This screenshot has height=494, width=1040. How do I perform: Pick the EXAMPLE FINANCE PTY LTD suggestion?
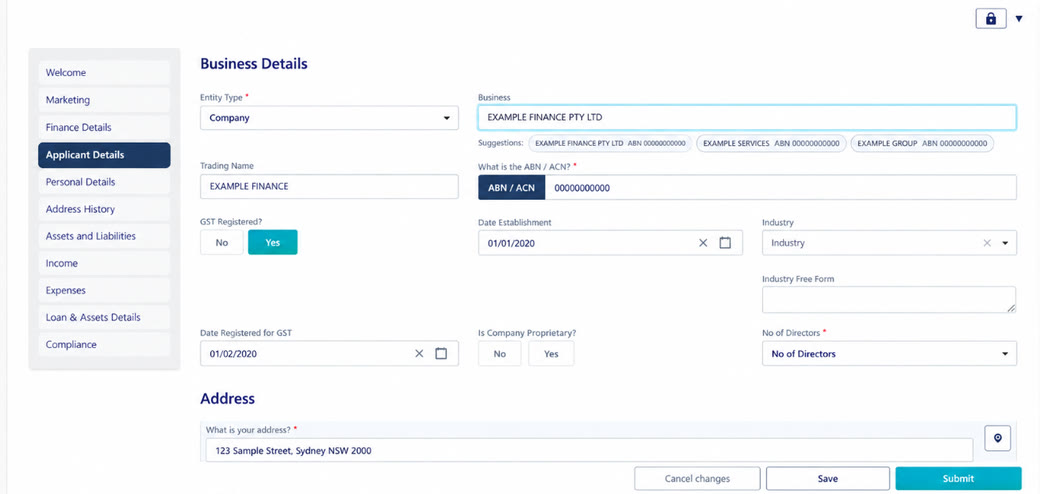click(x=610, y=143)
